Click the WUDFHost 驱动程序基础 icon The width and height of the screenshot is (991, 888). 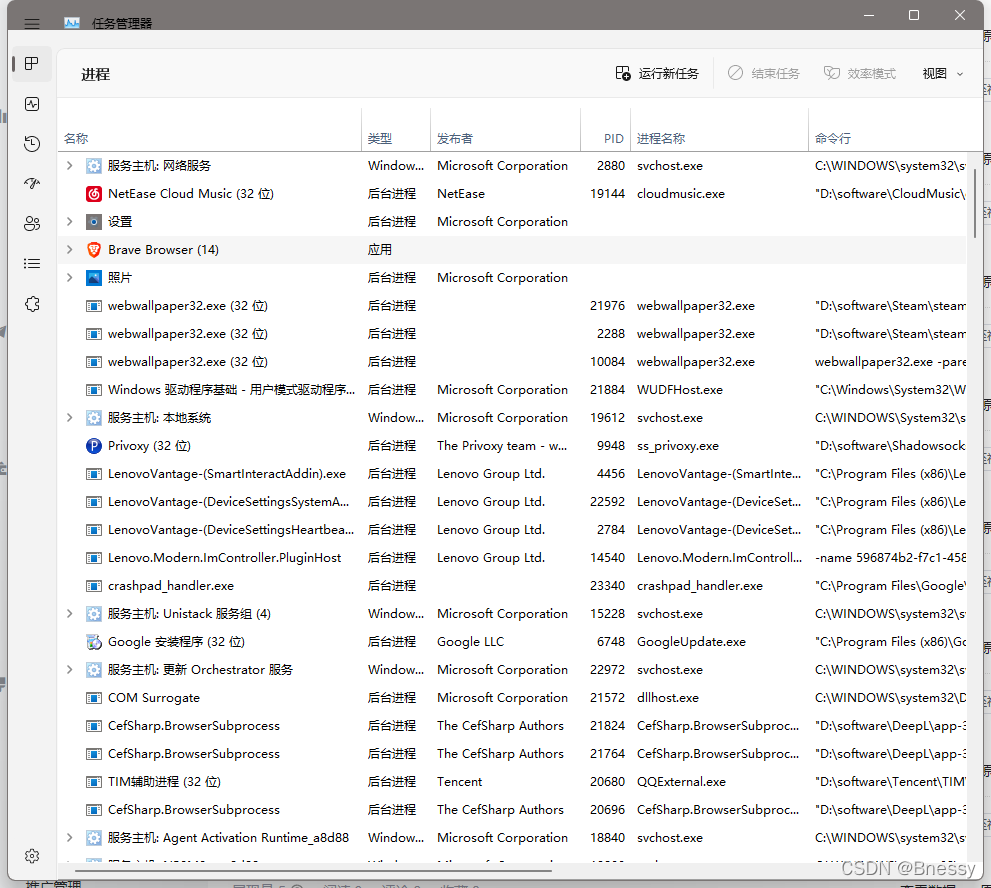(94, 390)
